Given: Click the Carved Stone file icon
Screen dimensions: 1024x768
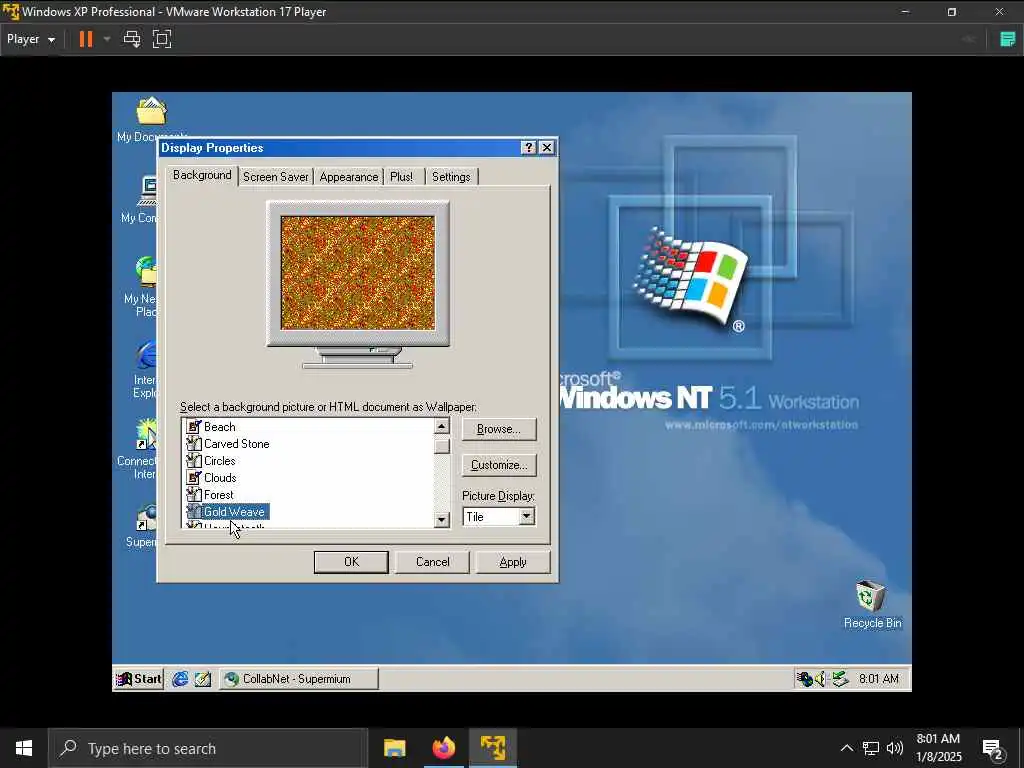Looking at the screenshot, I should 193,444.
